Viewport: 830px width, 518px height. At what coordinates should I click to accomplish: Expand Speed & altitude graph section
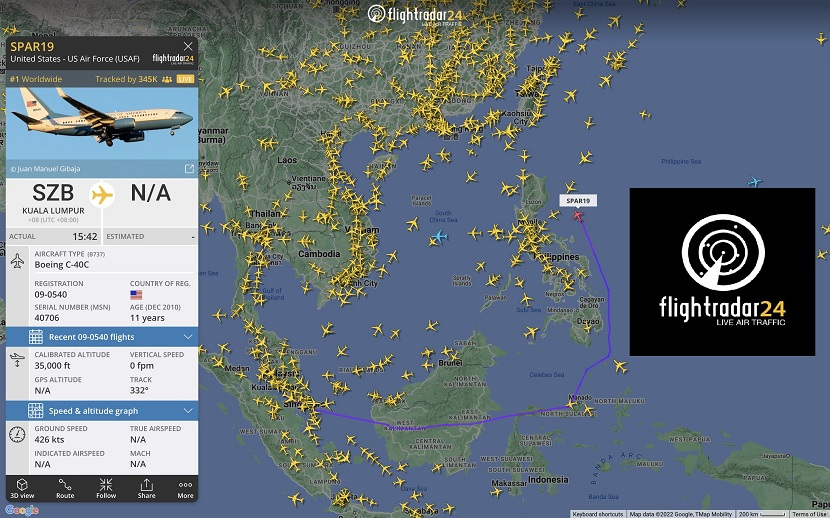click(x=102, y=411)
